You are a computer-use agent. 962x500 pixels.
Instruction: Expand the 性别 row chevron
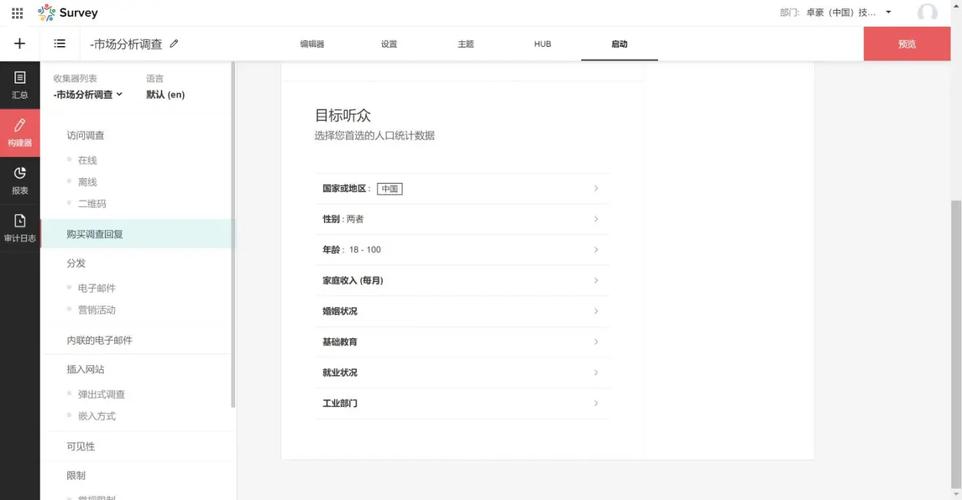596,219
